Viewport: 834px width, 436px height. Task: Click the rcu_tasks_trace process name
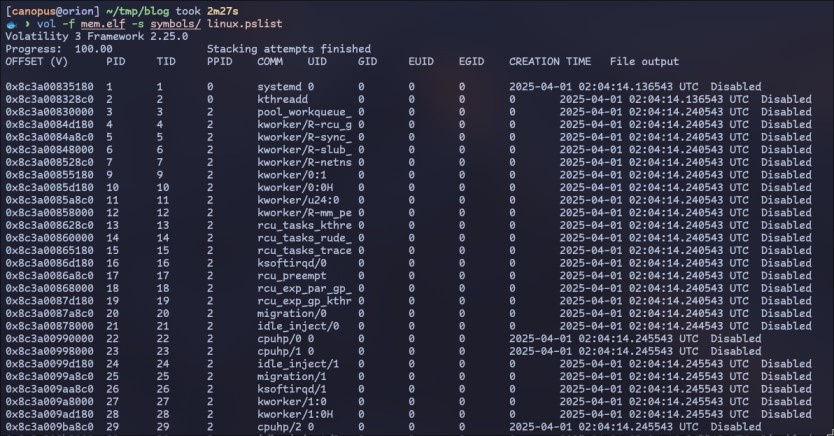(305, 250)
